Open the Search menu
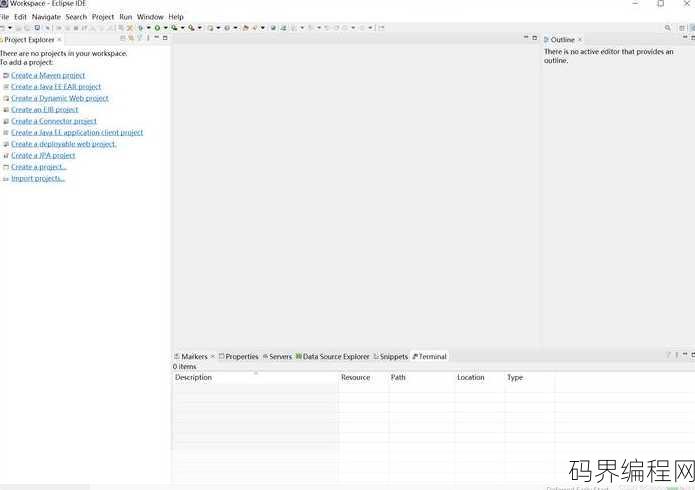 (x=76, y=17)
